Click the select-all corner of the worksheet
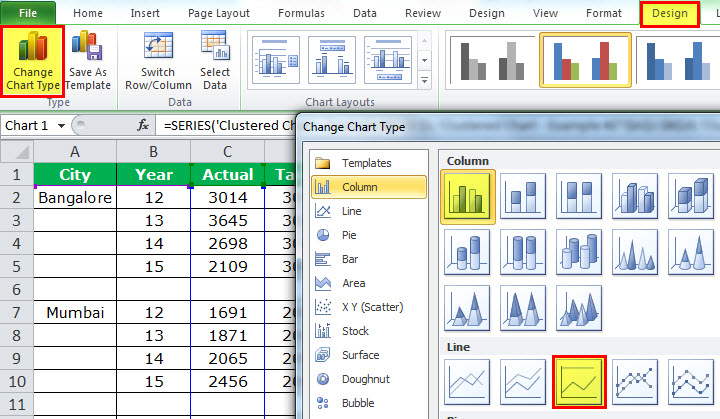This screenshot has height=419, width=720. (17, 151)
